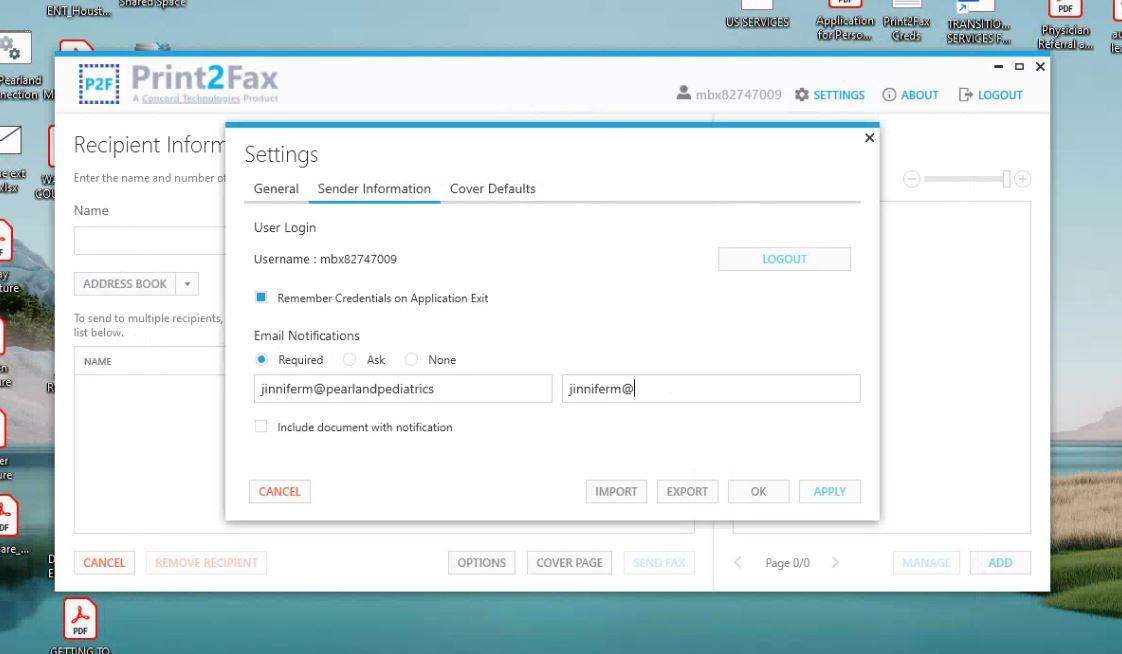Select the Print2Fax Creds desktop icon
1122x654 pixels.
(x=907, y=21)
